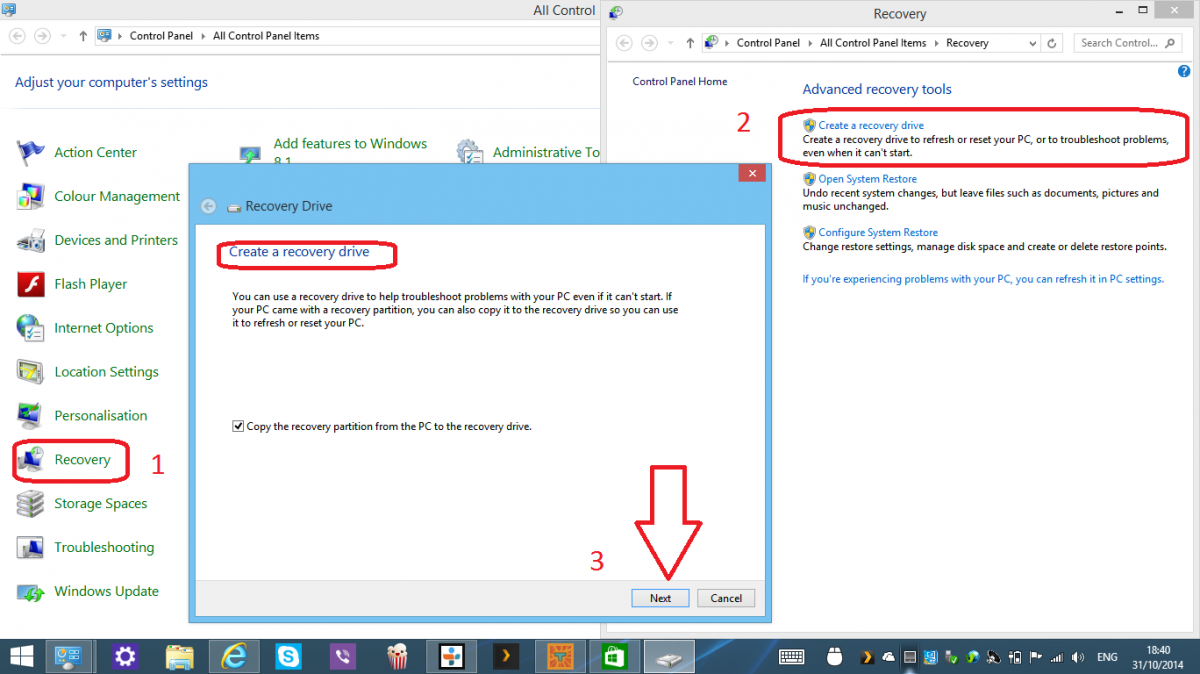
Task: Open Add features to Windows 8.1 link
Action: [x=350, y=152]
